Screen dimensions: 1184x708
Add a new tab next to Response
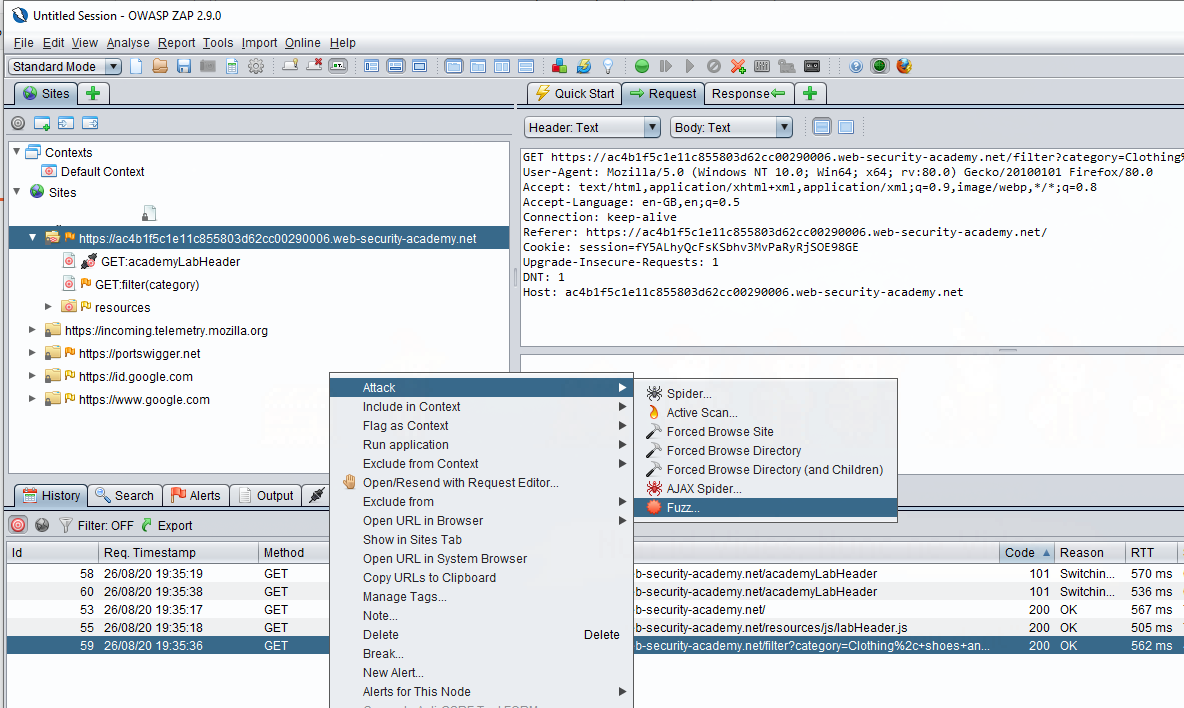point(810,94)
